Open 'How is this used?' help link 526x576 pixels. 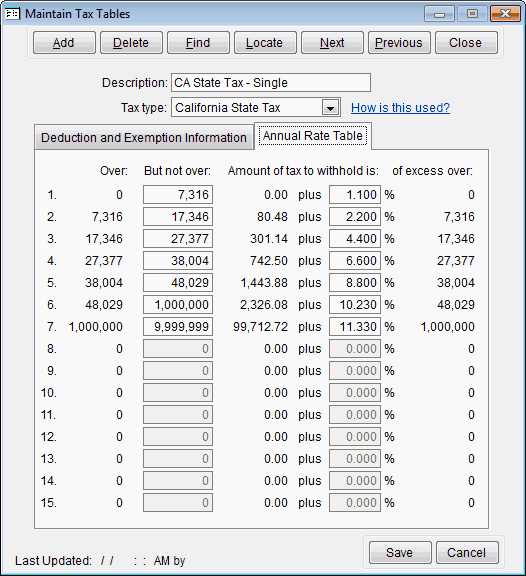(400, 108)
